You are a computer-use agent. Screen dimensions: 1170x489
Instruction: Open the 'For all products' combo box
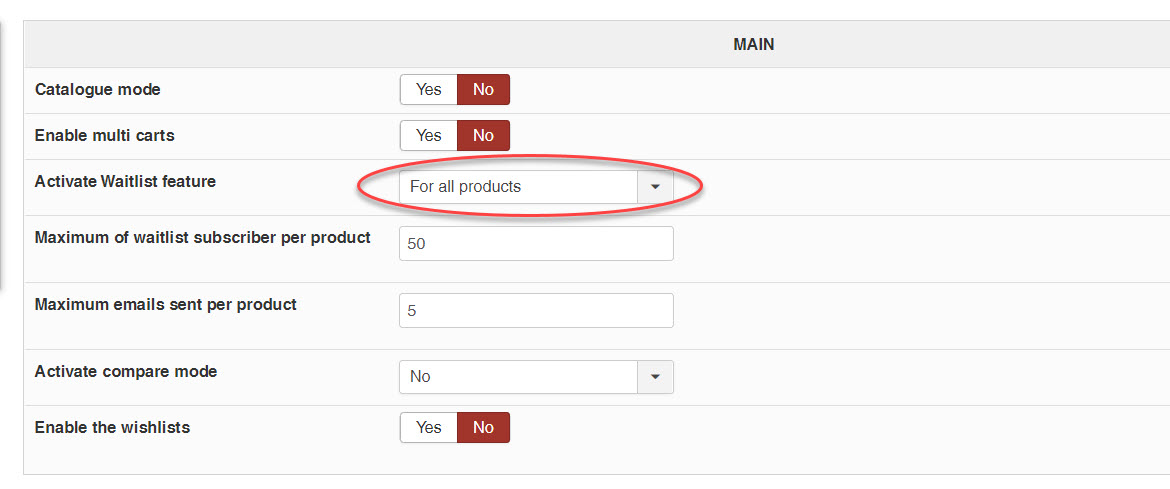pyautogui.click(x=518, y=187)
